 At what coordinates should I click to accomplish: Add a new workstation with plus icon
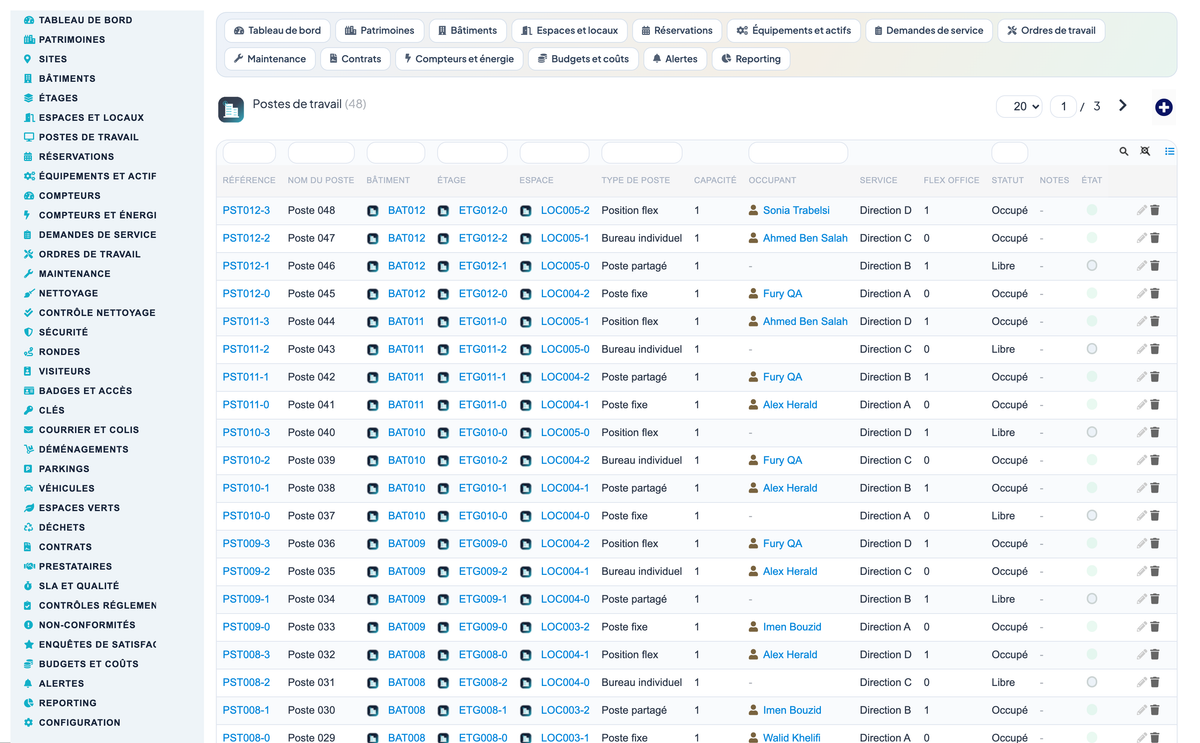[x=1163, y=107]
